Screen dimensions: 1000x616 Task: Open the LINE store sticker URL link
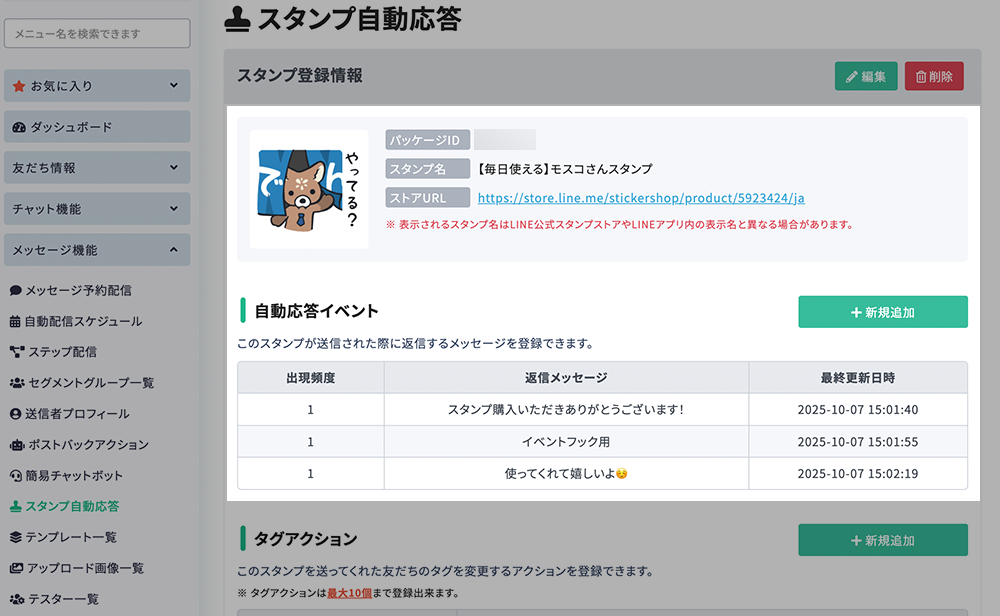641,198
